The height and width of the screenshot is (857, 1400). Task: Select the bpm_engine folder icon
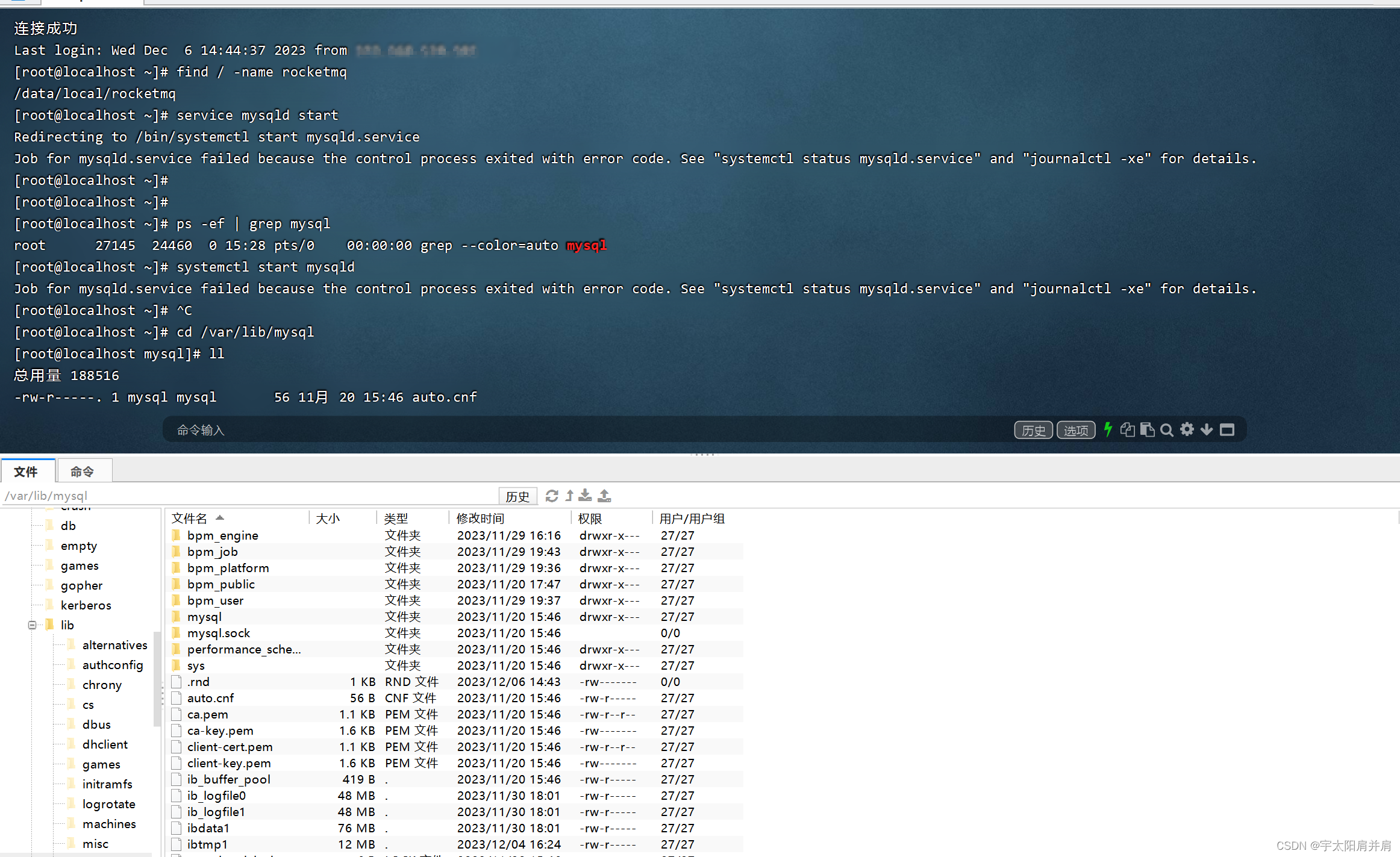(177, 535)
